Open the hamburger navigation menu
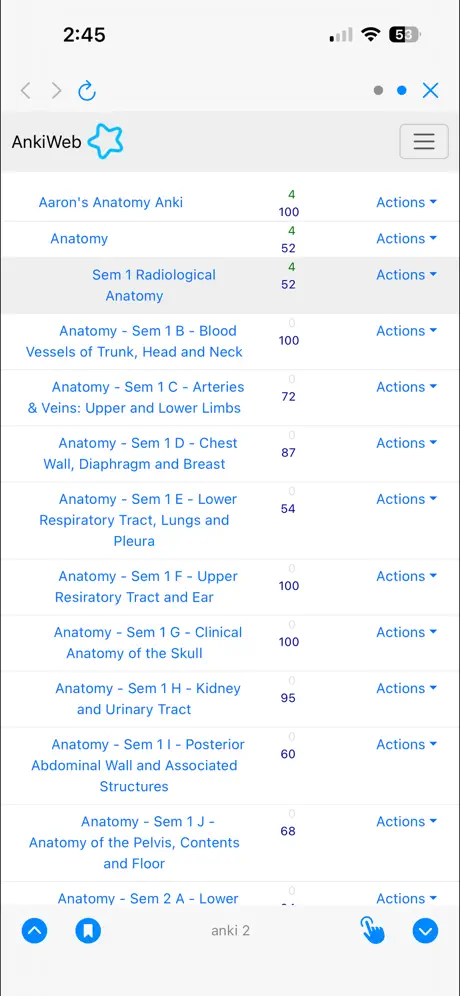 (x=424, y=141)
